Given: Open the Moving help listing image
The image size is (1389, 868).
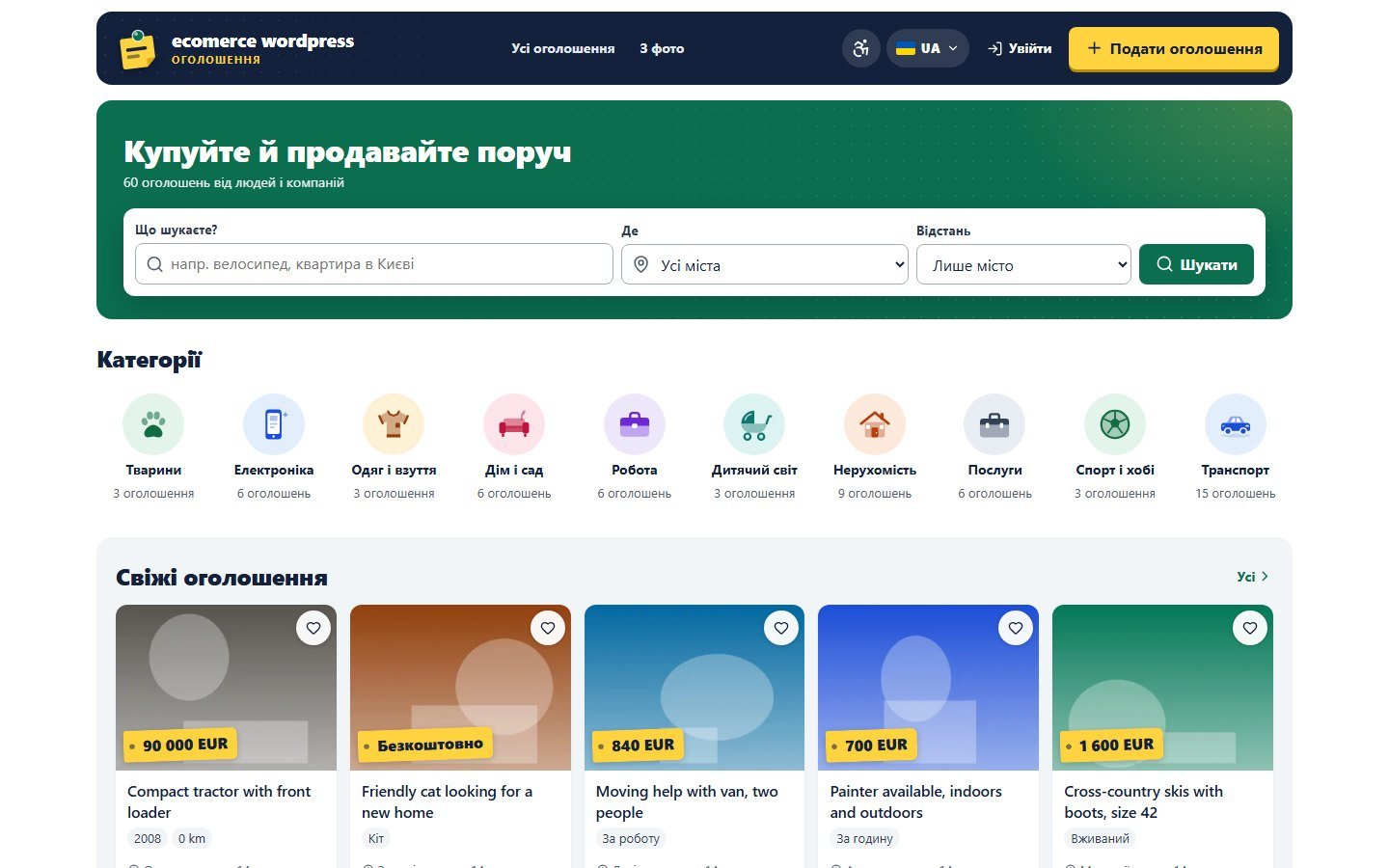Looking at the screenshot, I should pyautogui.click(x=694, y=688).
